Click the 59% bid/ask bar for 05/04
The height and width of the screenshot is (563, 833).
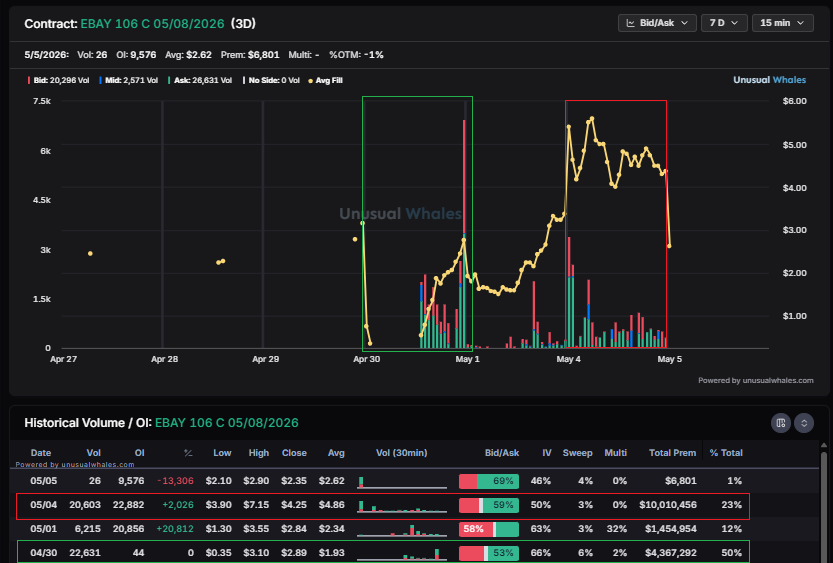pos(489,505)
